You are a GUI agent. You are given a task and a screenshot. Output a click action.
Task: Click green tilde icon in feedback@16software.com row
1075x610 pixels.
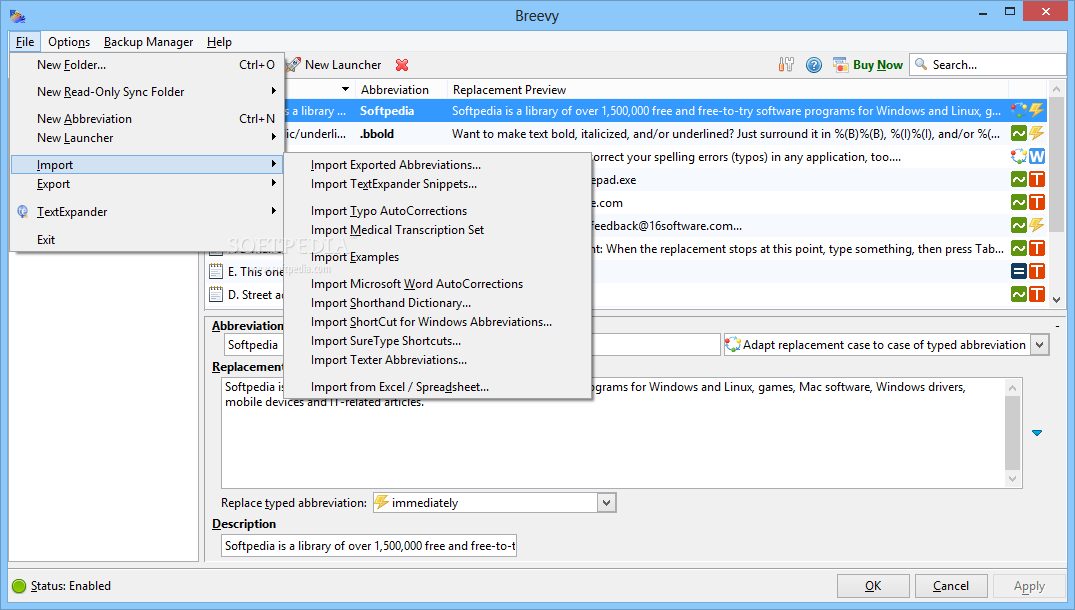1019,225
